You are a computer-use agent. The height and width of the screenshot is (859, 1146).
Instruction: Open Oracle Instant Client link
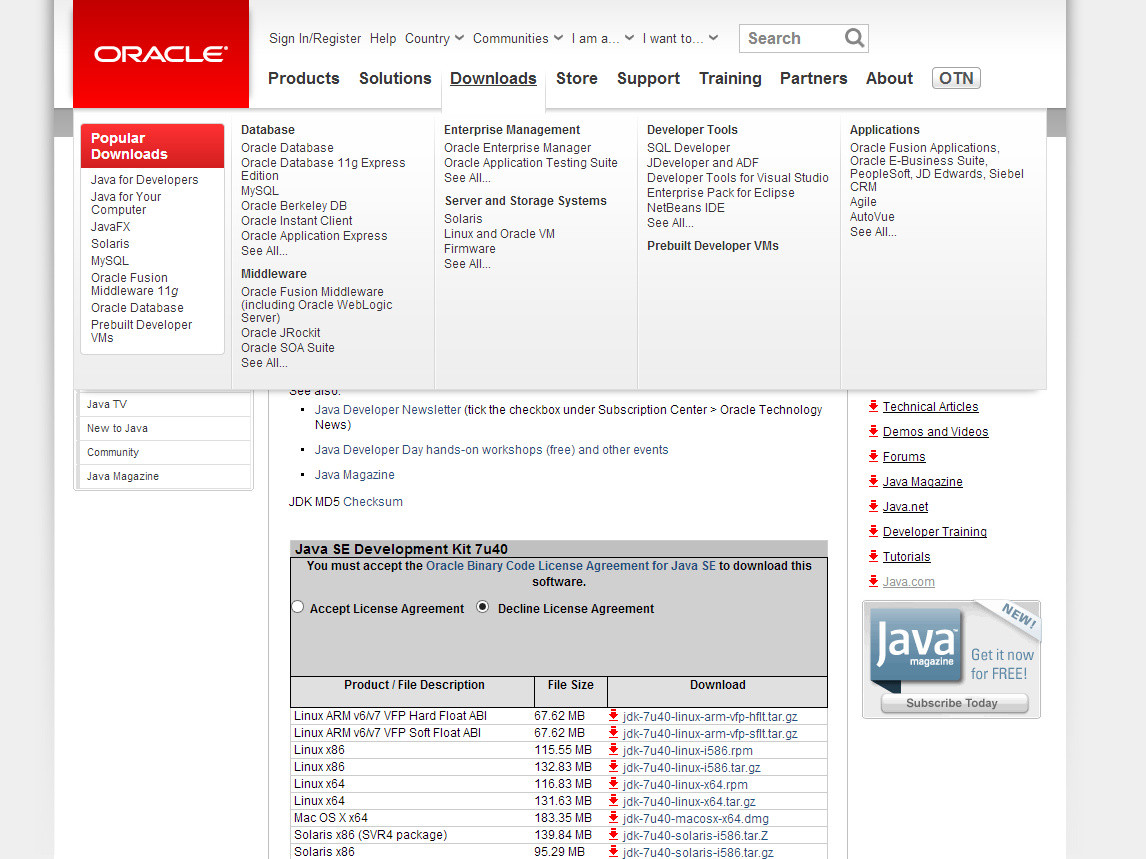(297, 221)
